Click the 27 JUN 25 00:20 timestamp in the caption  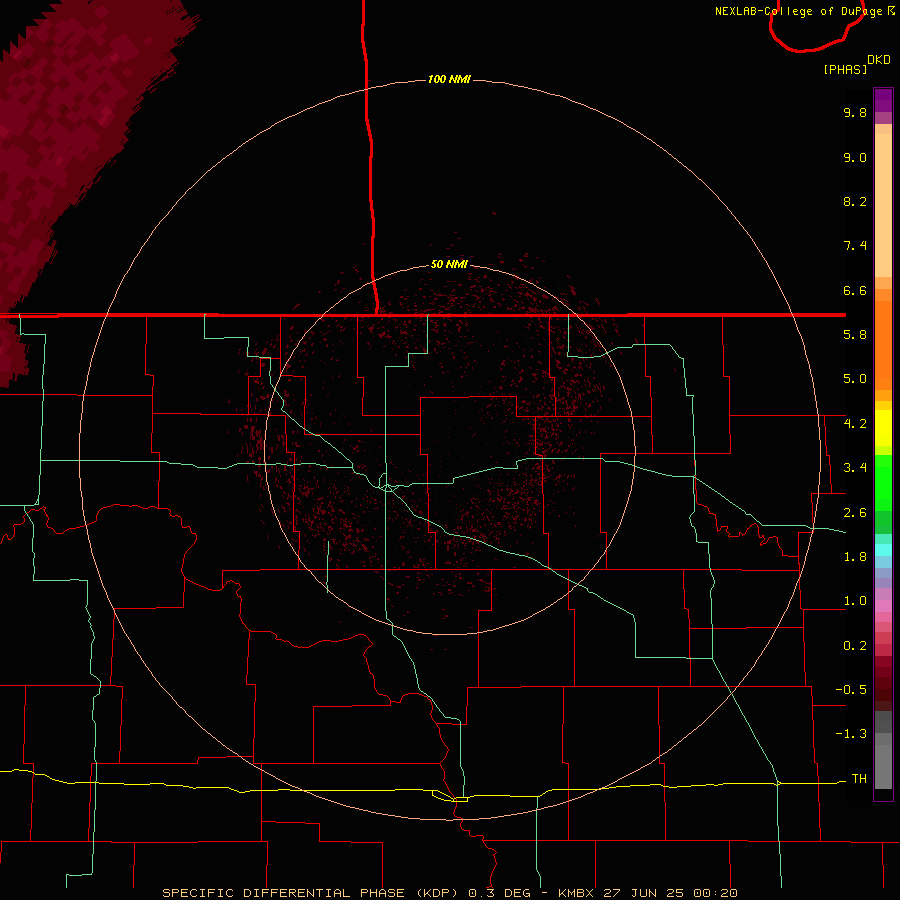[x=670, y=893]
